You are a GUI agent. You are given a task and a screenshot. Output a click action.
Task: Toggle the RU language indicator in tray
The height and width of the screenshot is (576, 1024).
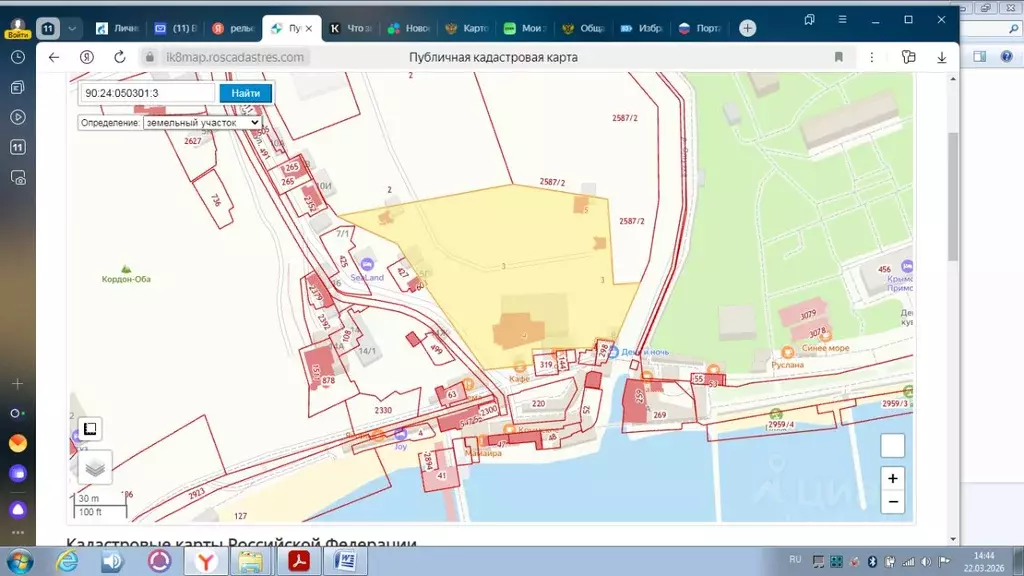(795, 559)
